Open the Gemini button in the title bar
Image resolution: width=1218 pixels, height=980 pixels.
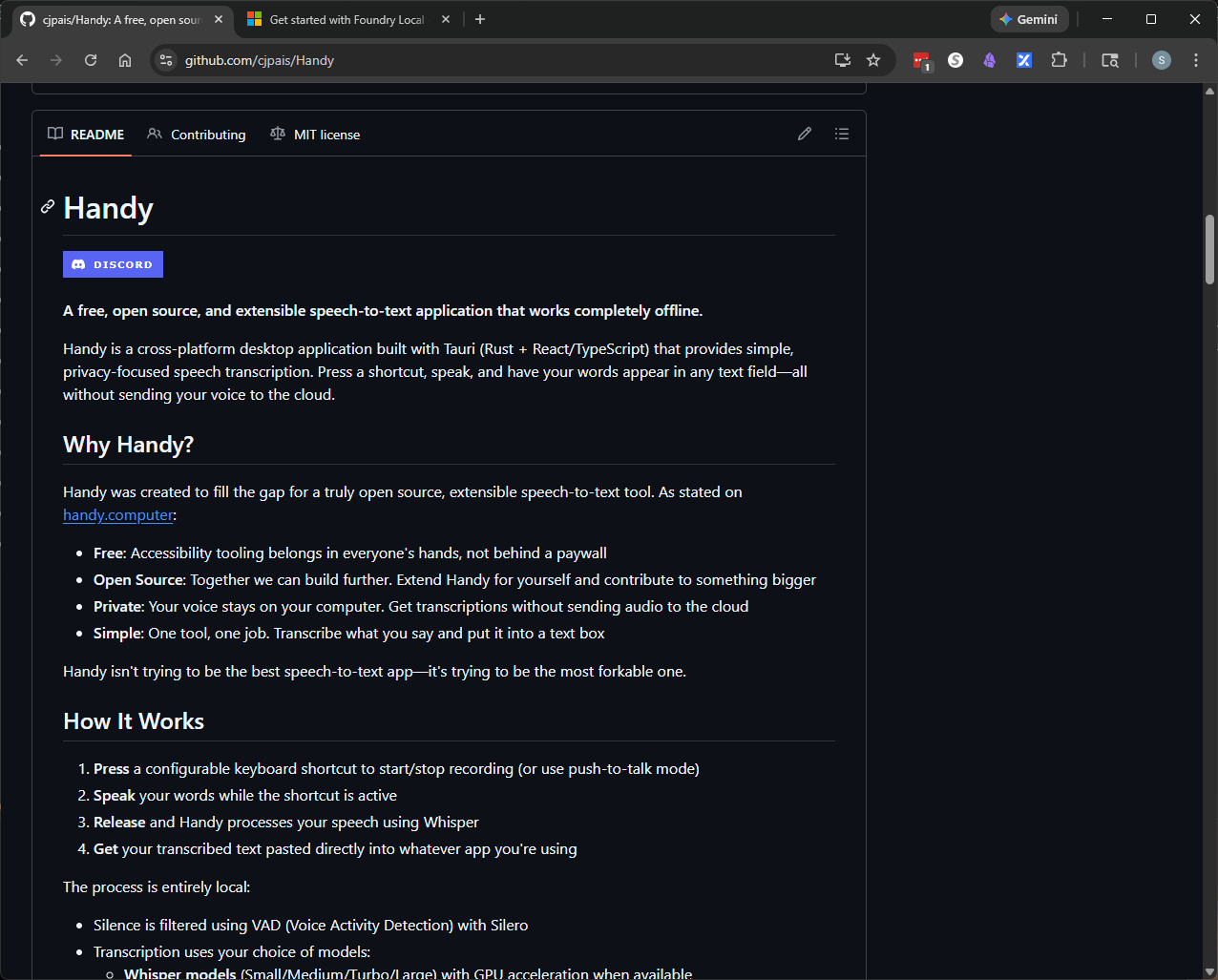(x=1029, y=18)
